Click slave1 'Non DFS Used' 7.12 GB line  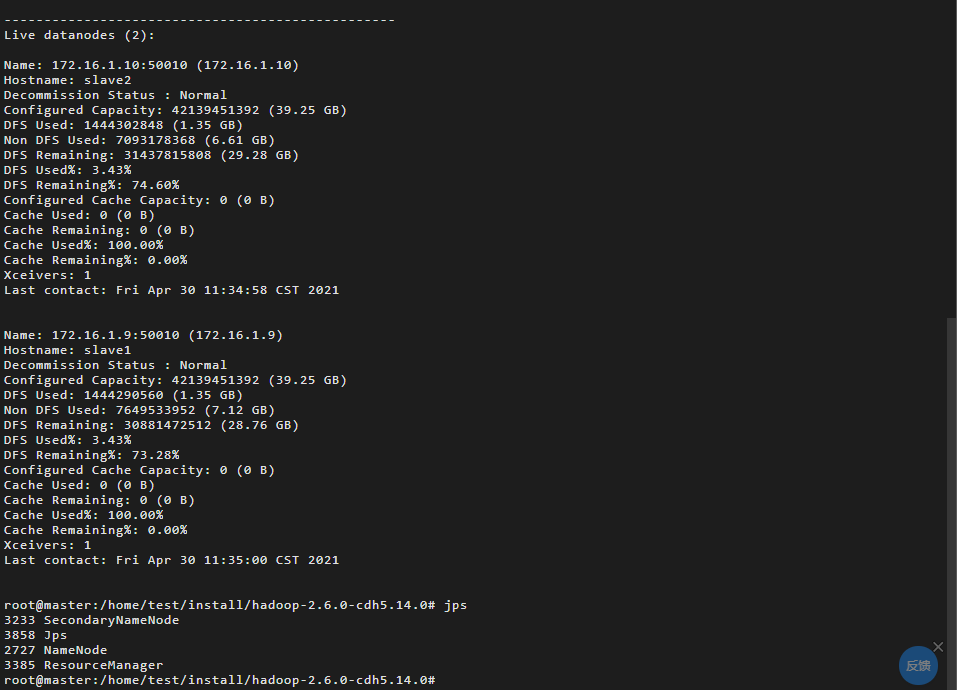click(139, 410)
